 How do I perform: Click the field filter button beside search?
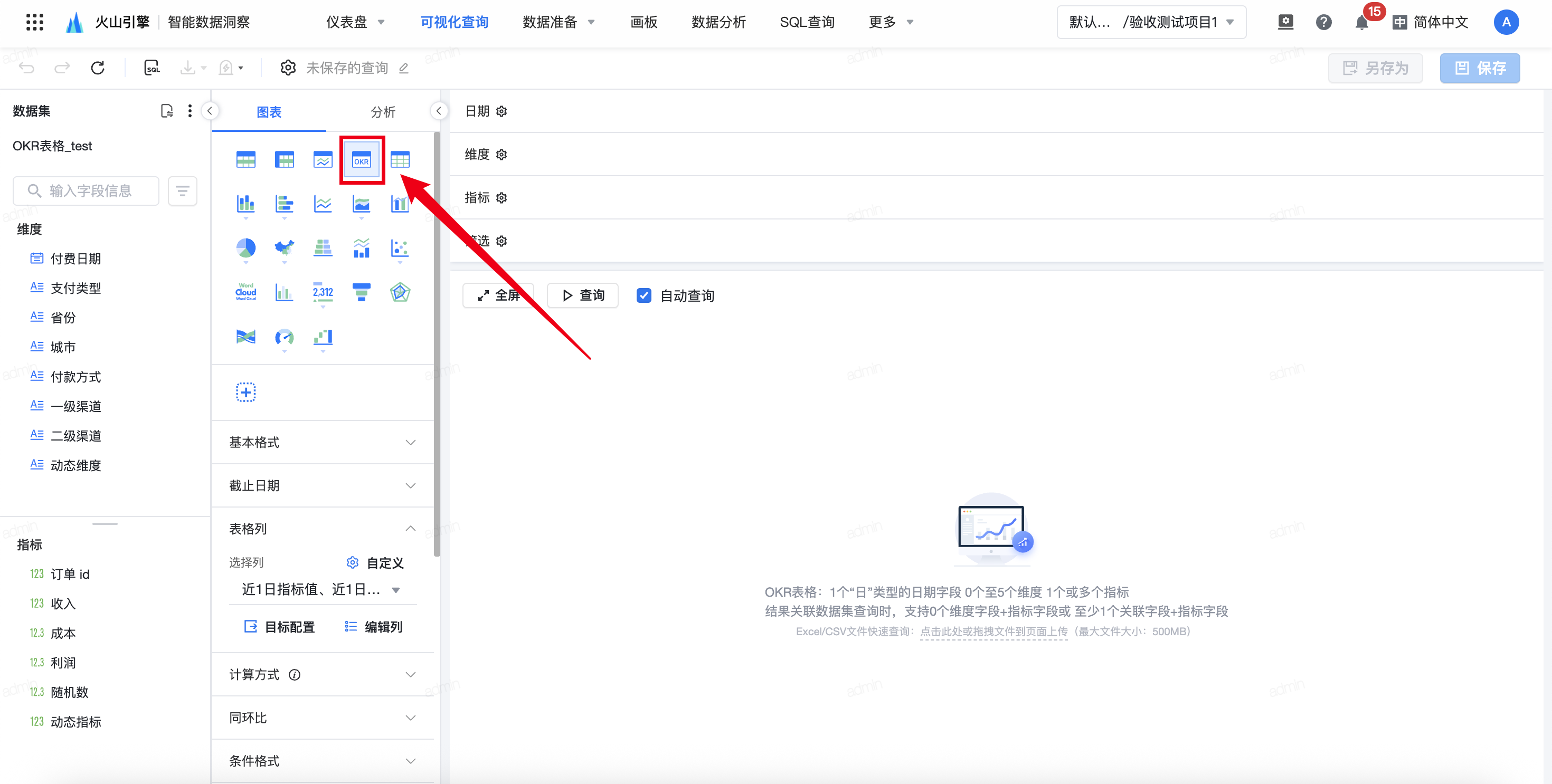183,191
